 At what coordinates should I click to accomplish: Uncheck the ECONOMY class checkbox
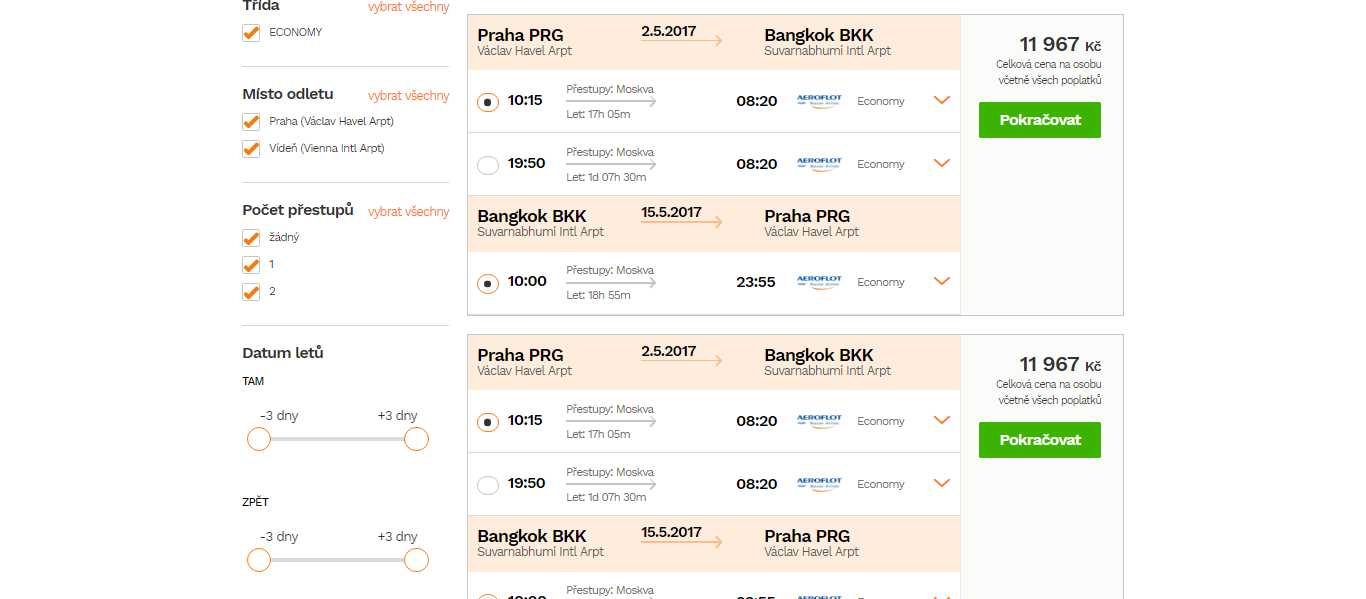pyautogui.click(x=251, y=32)
